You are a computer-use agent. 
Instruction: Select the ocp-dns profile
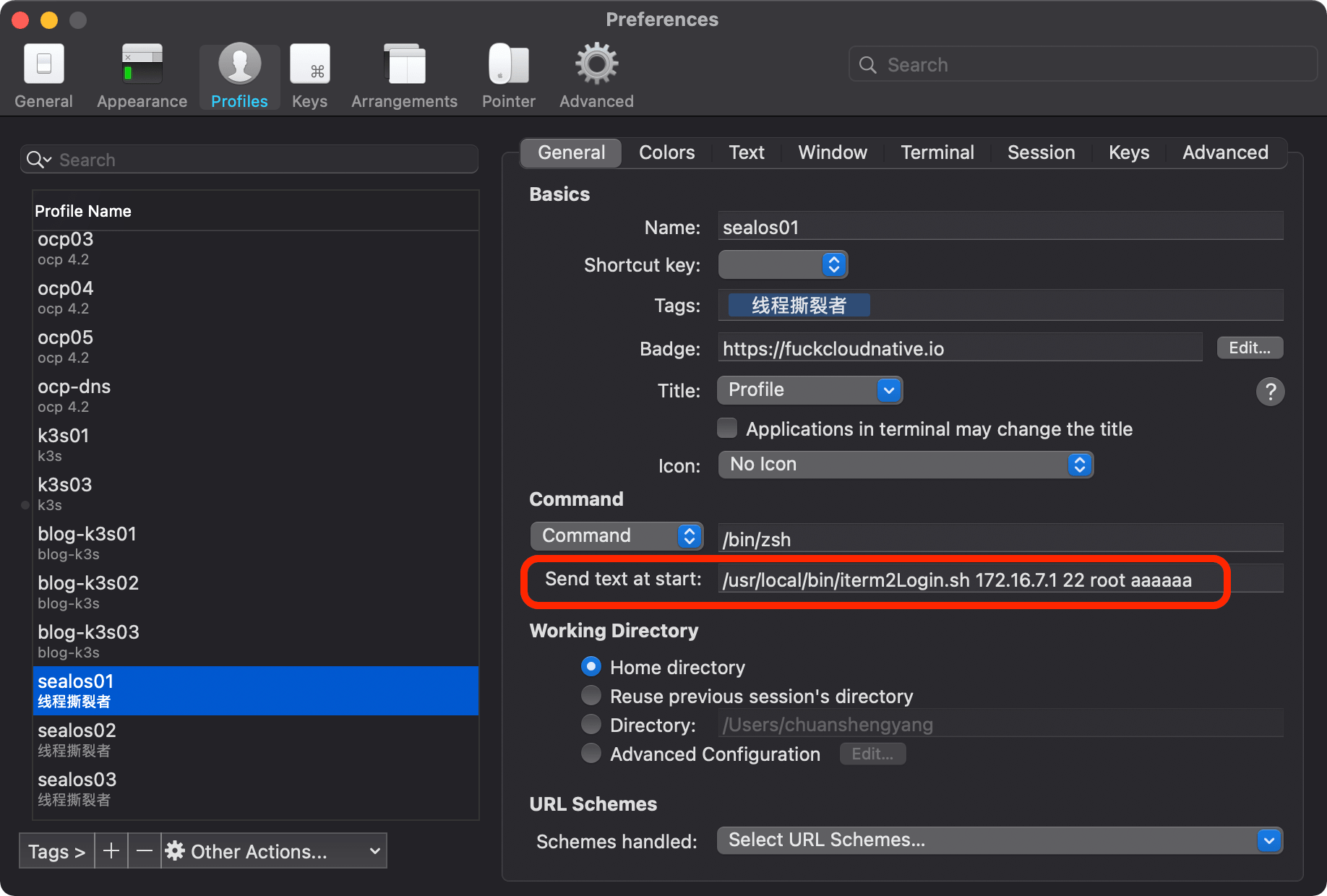coord(256,395)
